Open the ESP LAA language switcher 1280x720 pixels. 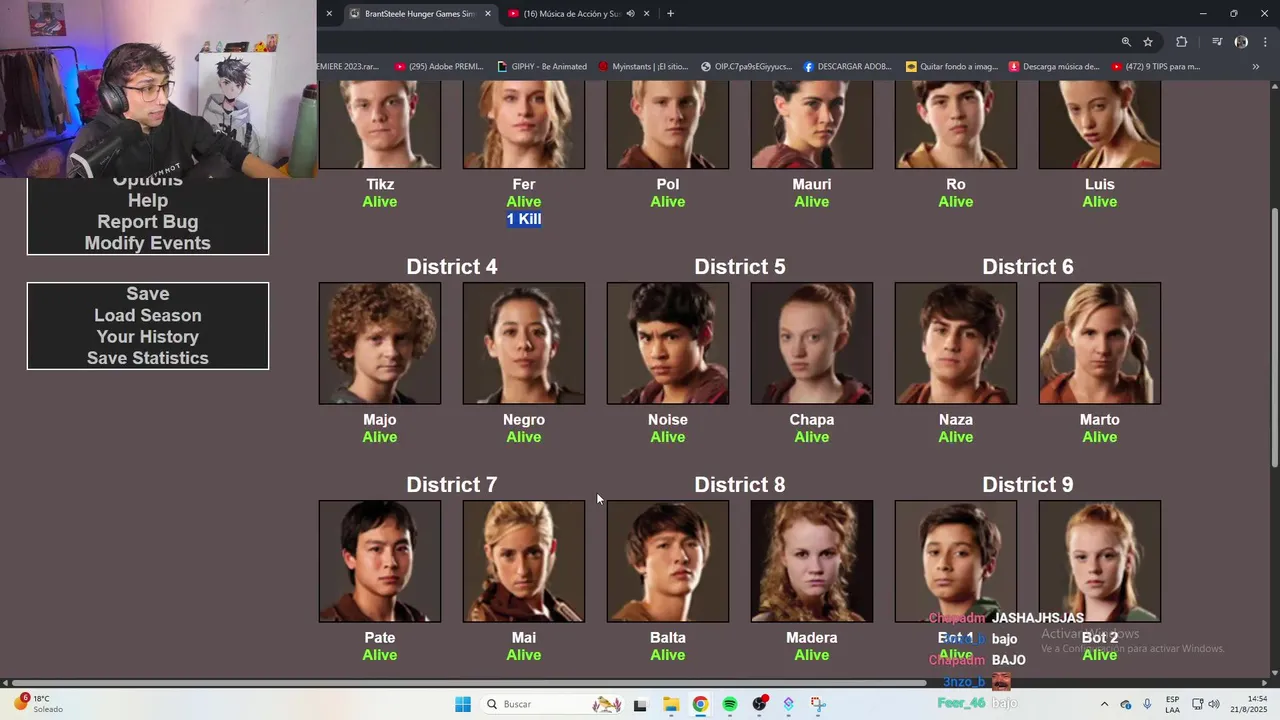tap(1172, 704)
